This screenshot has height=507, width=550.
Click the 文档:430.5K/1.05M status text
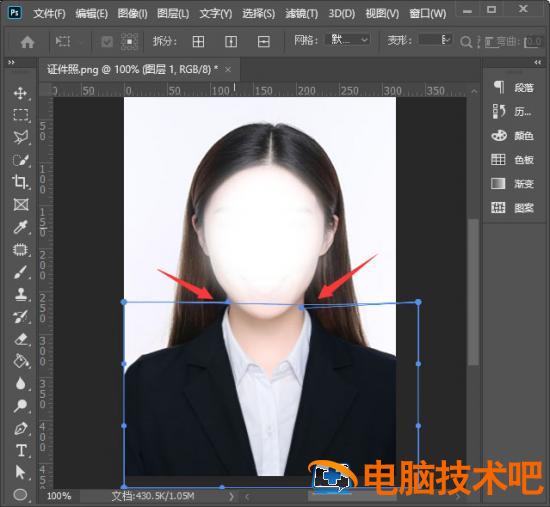tap(153, 496)
